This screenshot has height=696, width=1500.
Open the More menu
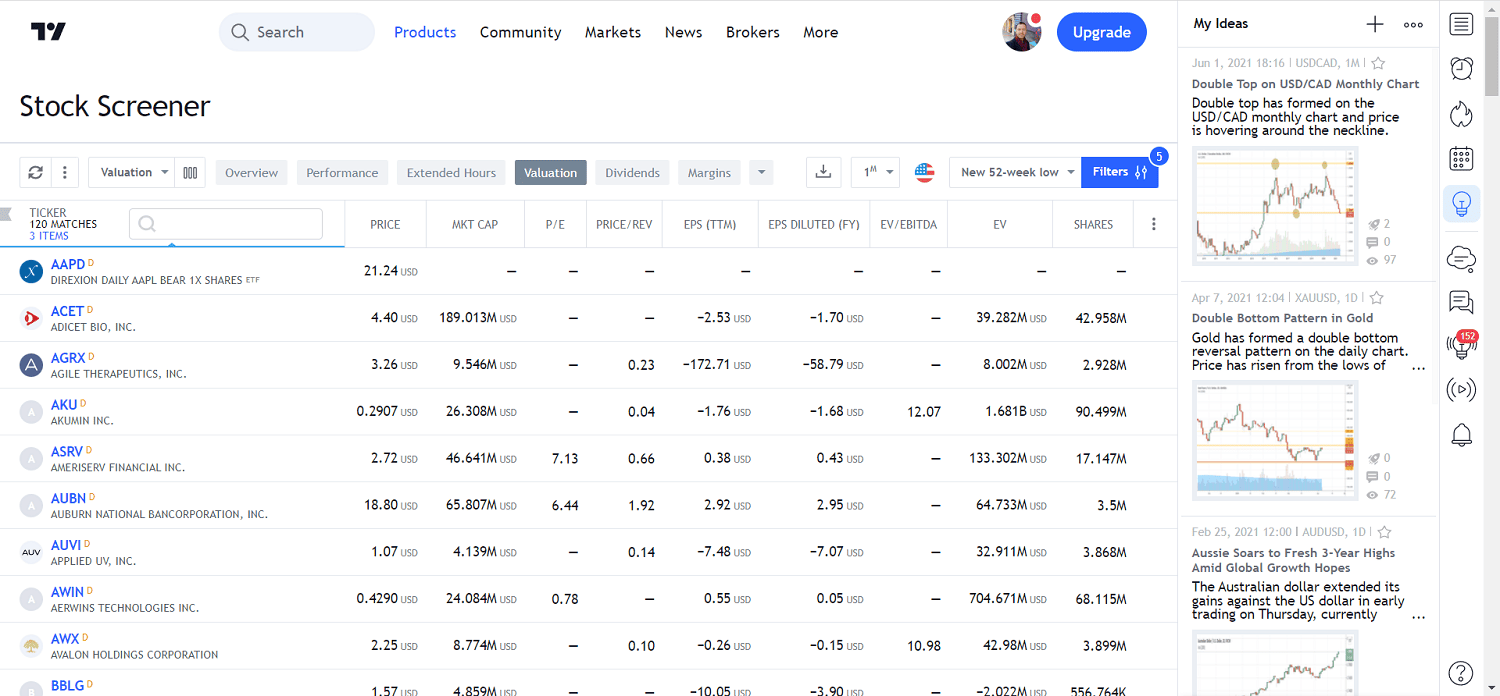821,32
